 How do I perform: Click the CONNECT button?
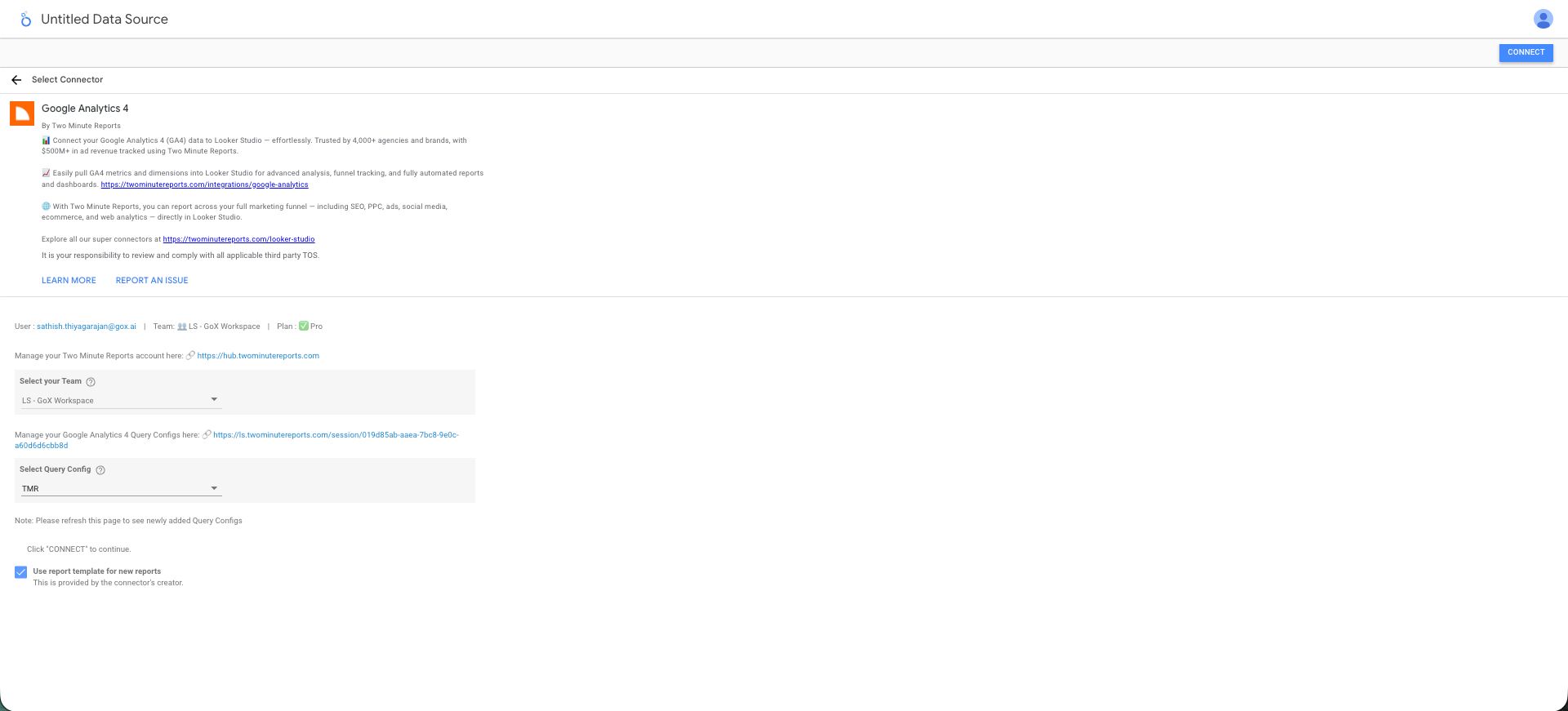(x=1526, y=52)
